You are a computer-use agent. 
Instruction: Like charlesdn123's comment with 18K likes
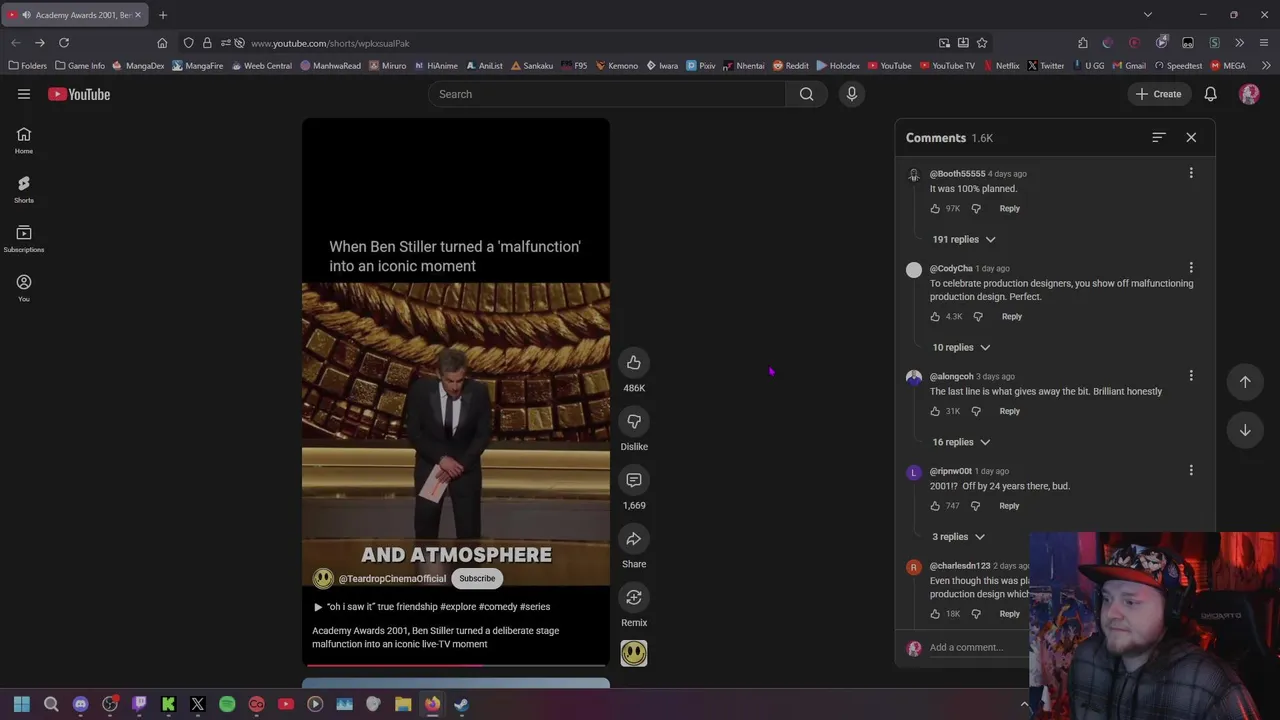click(935, 614)
